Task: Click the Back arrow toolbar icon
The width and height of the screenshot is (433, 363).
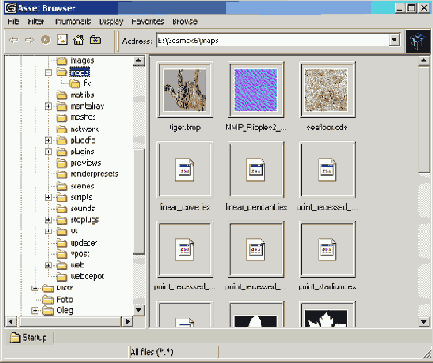Action: [14, 40]
